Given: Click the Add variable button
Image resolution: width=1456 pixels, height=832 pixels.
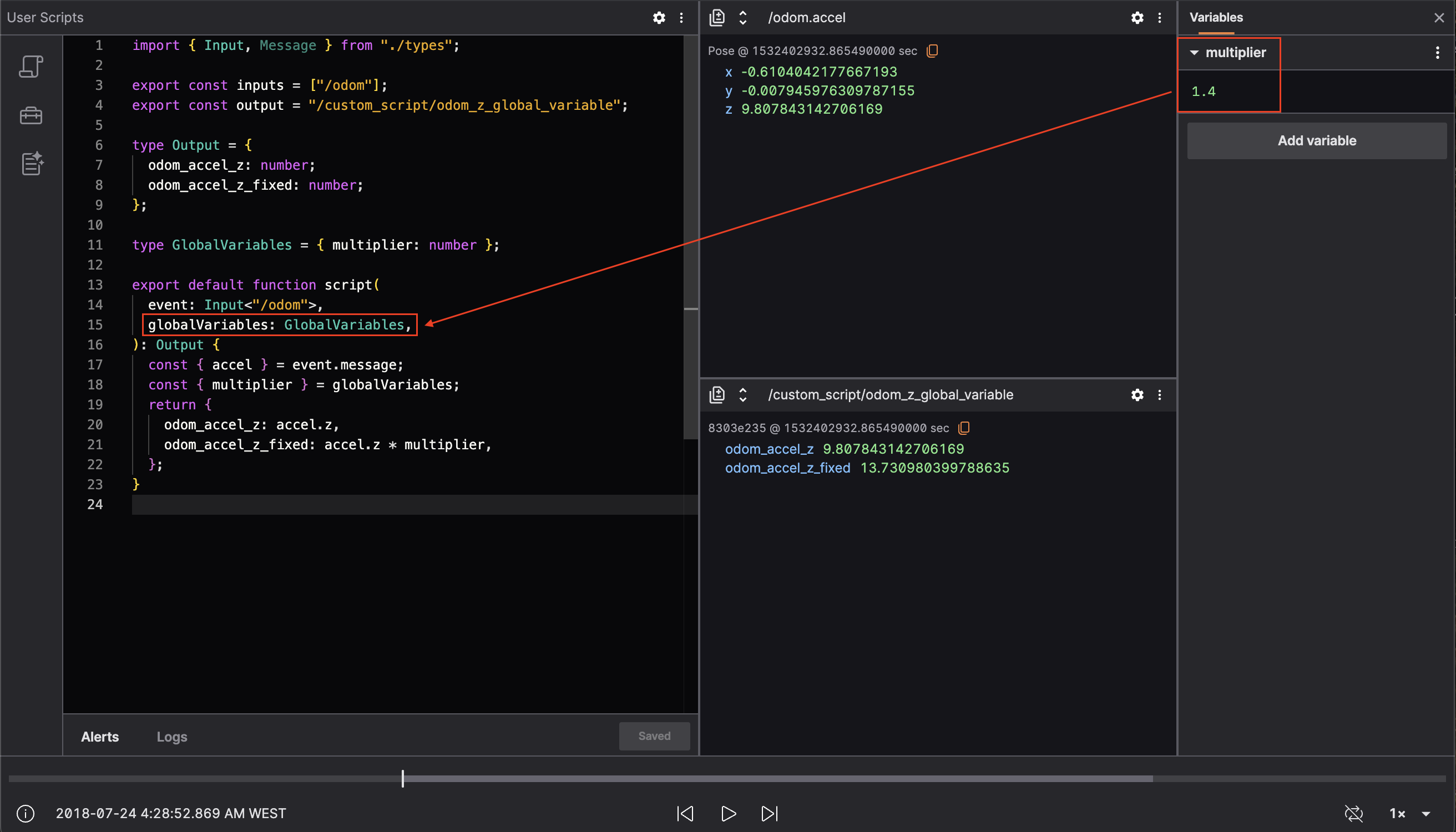Looking at the screenshot, I should [x=1317, y=140].
